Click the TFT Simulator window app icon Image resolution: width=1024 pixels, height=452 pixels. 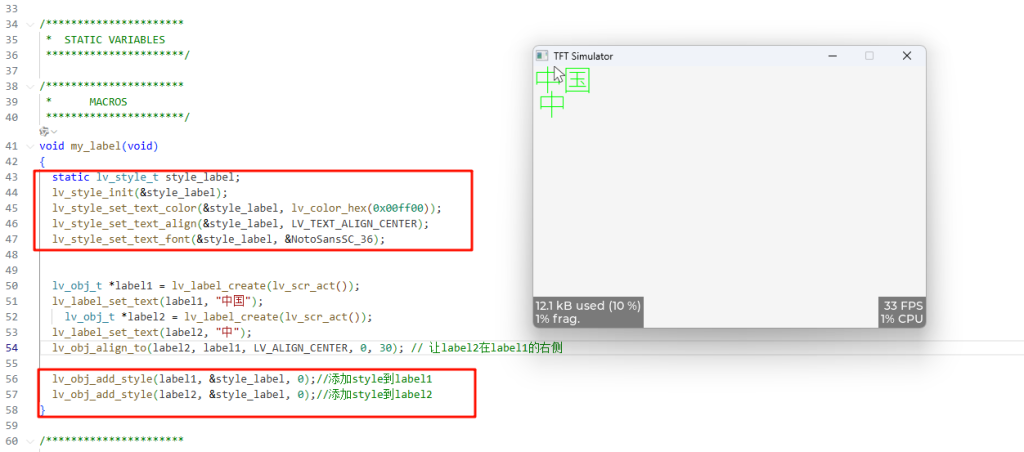pyautogui.click(x=542, y=56)
